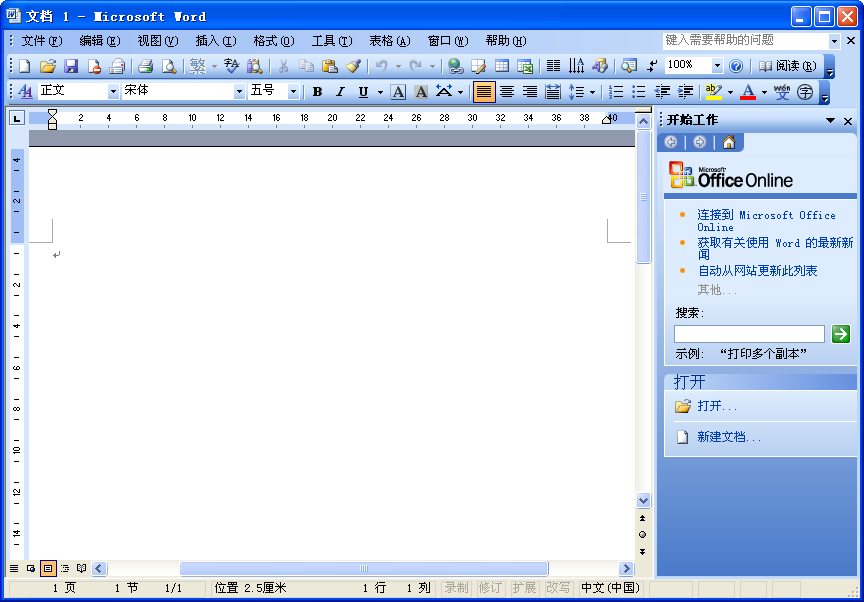Click the vertical scrollbar thumb

tap(643, 197)
